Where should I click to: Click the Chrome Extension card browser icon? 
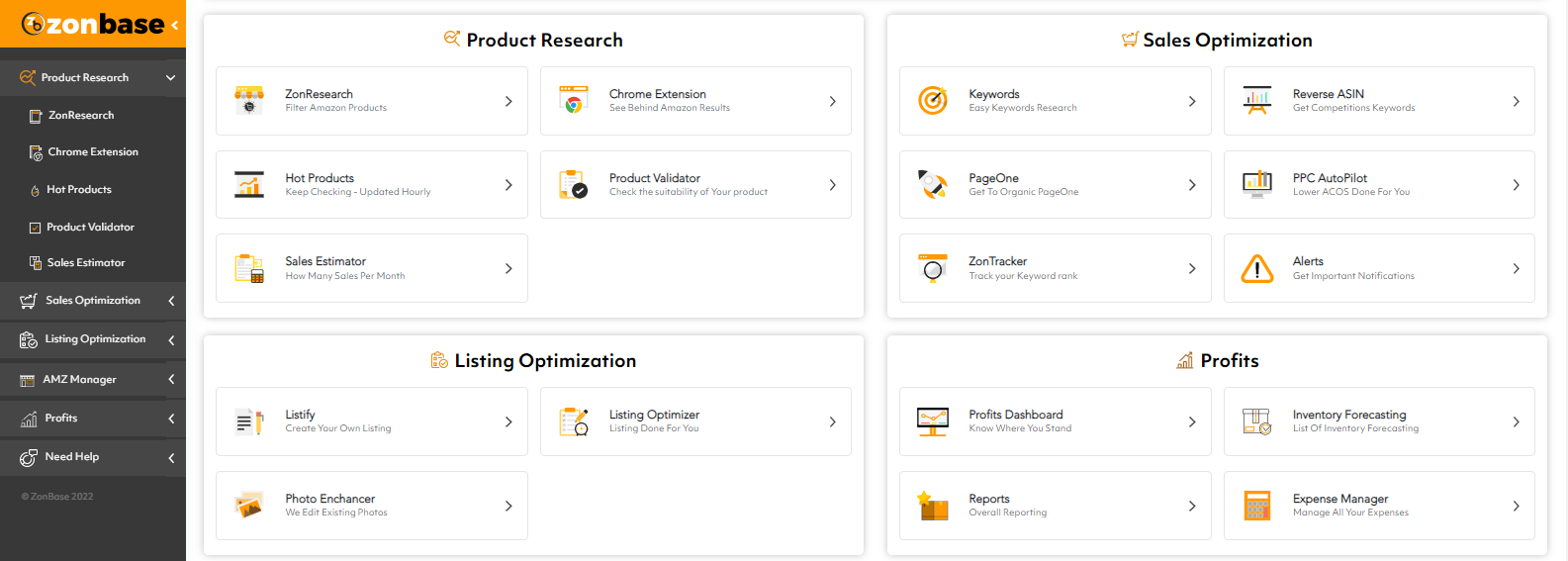pos(574,100)
